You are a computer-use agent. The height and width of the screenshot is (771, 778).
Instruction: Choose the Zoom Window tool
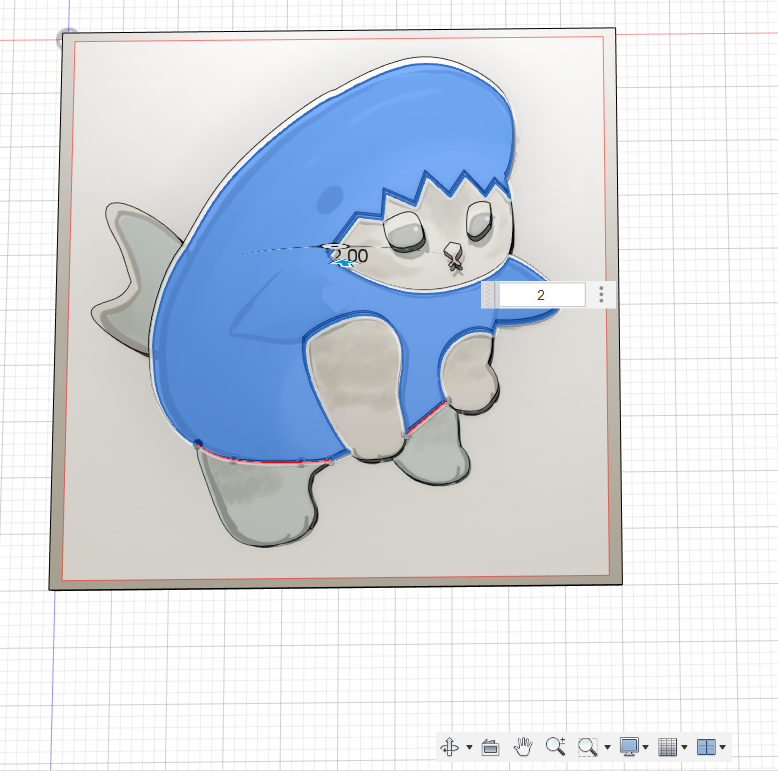(x=587, y=747)
